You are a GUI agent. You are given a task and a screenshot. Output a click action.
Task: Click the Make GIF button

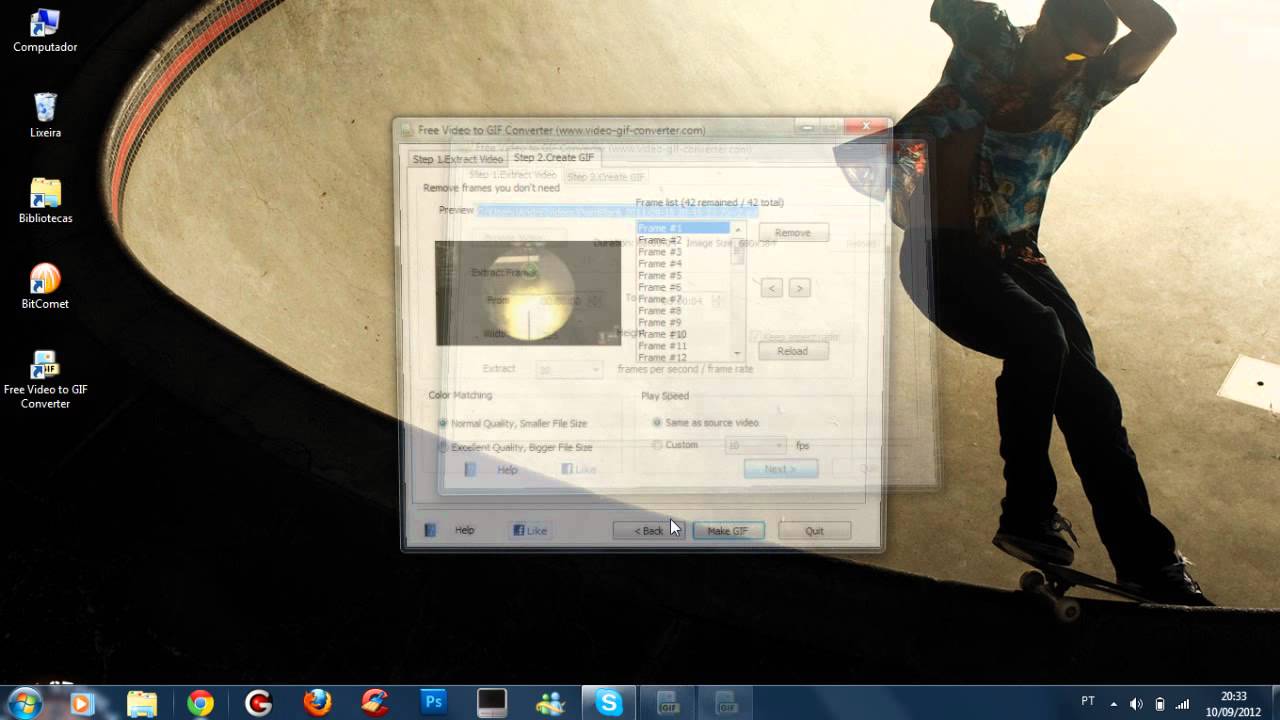[x=728, y=531]
